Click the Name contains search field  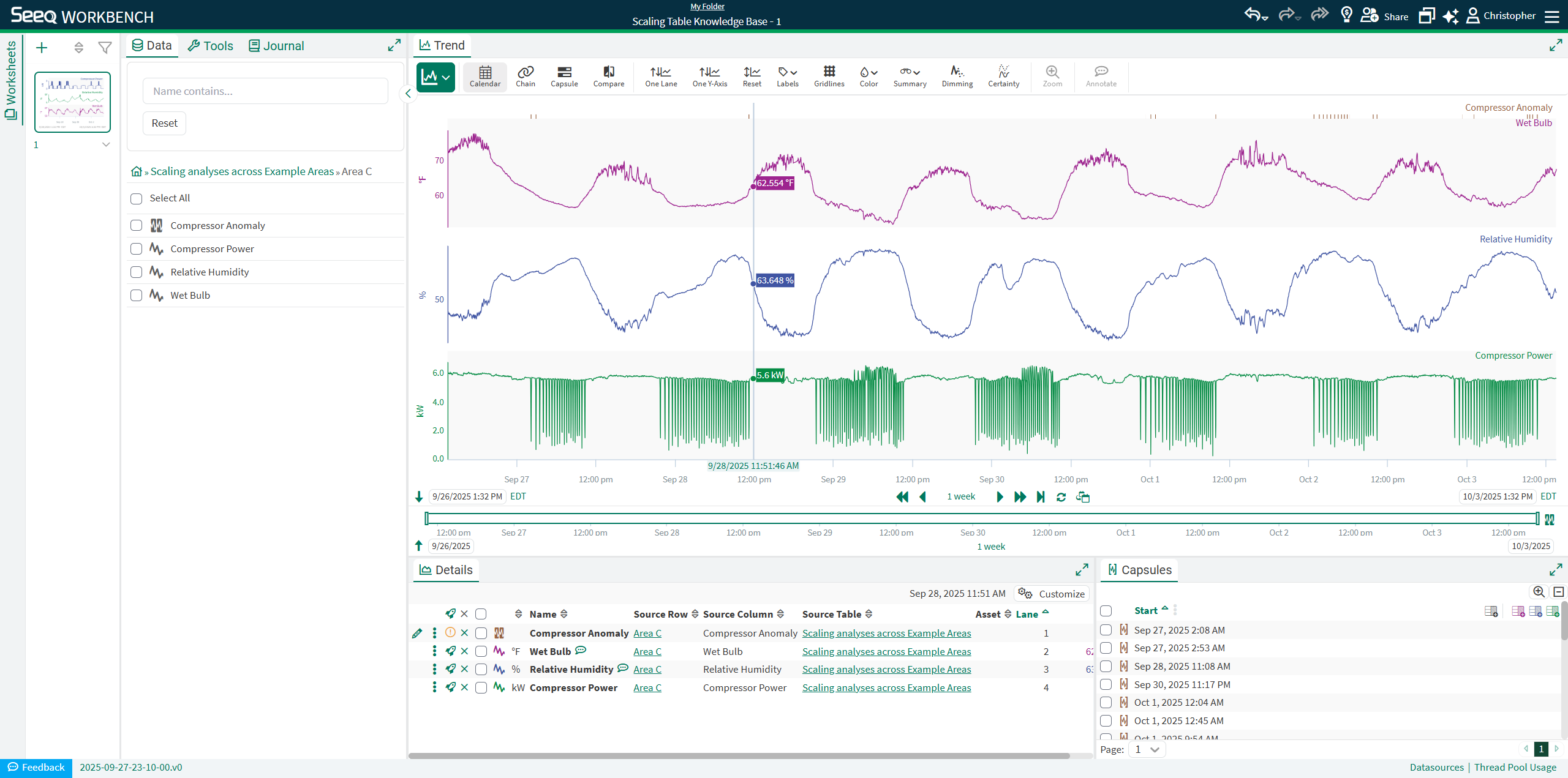coord(265,91)
